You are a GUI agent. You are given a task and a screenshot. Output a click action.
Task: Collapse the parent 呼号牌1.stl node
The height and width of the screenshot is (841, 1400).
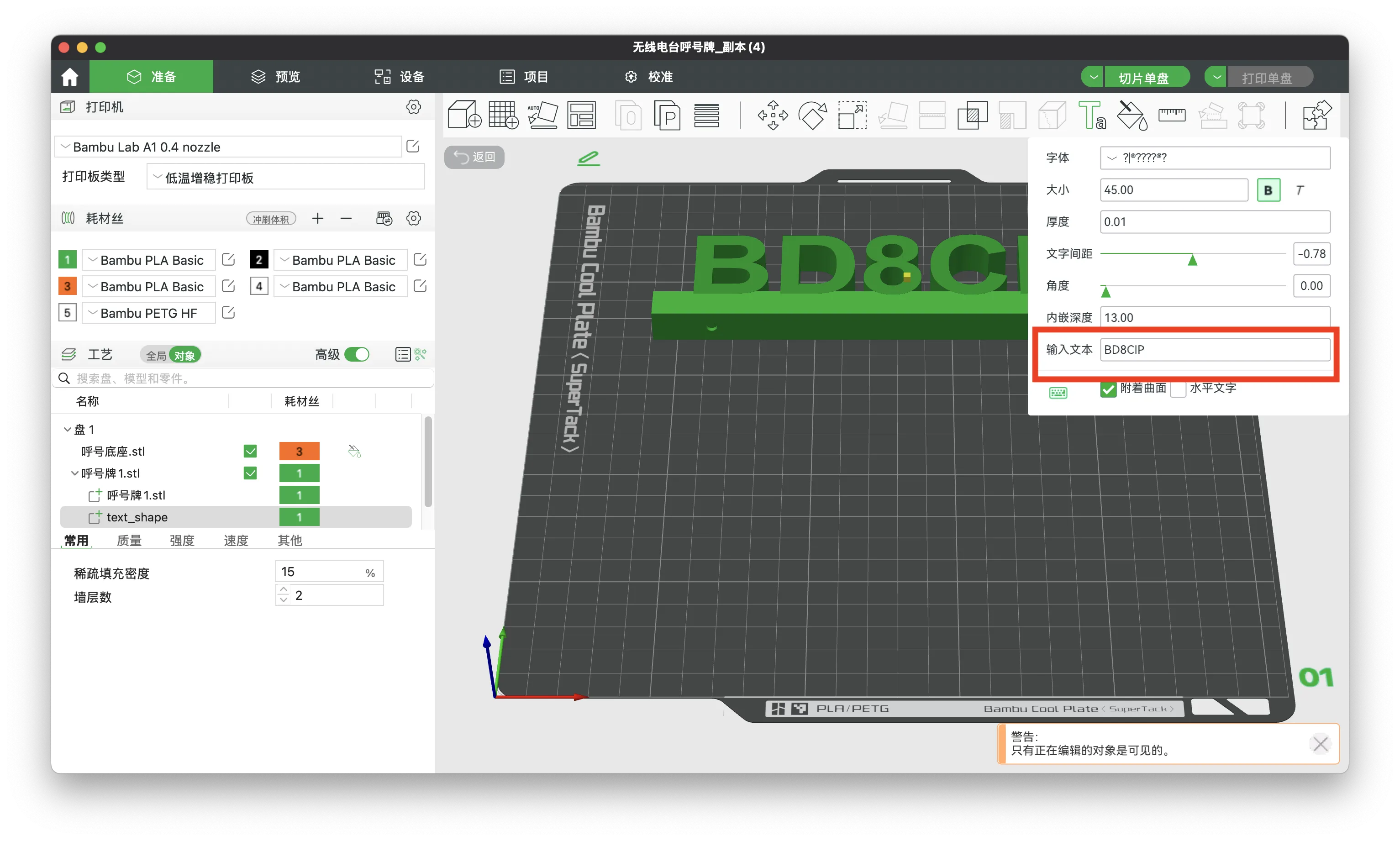click(x=75, y=473)
